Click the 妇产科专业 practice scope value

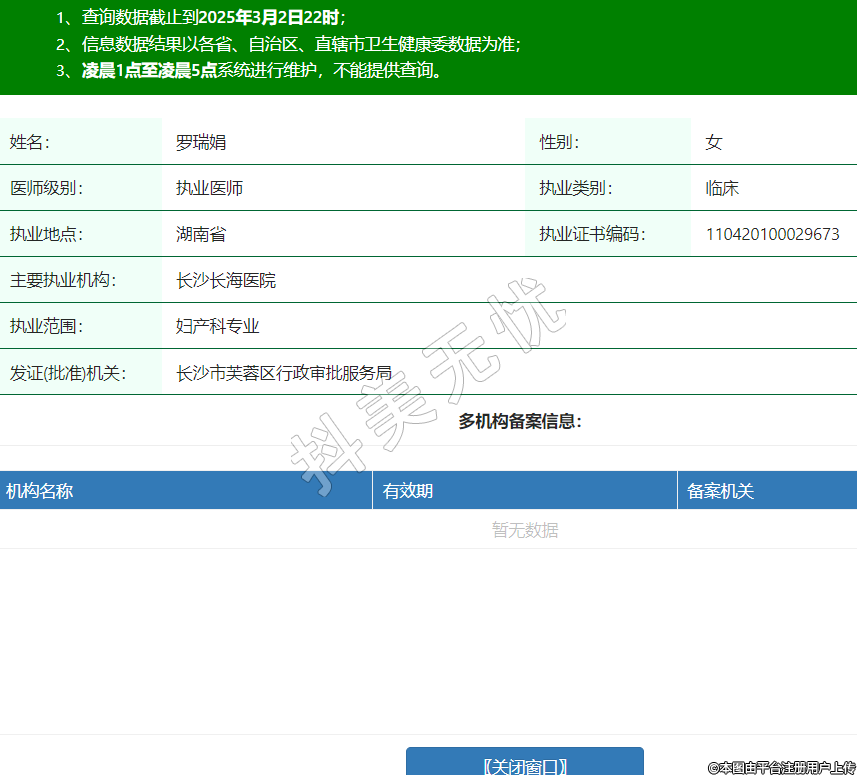(x=217, y=326)
